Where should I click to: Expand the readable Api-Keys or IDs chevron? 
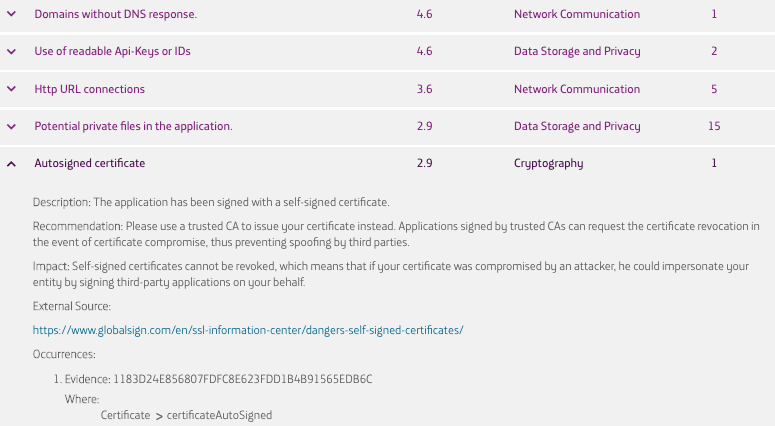point(12,52)
